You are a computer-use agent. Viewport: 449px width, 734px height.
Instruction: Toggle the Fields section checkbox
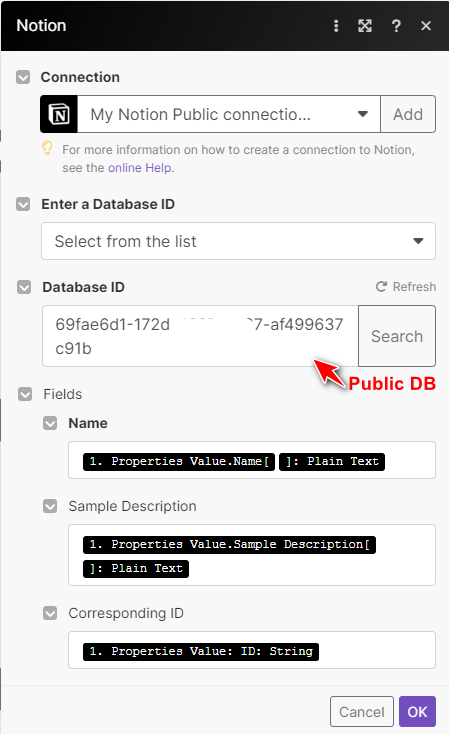(x=25, y=394)
